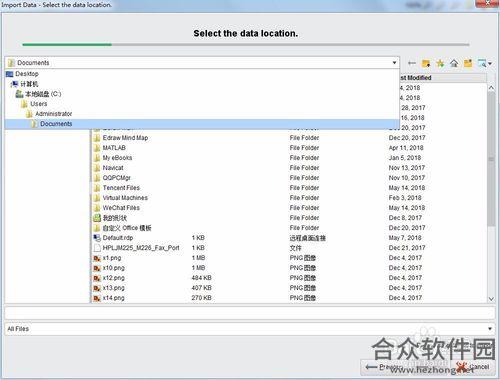Select the QQPCMgr folder name
This screenshot has height=380, width=500.
[x=117, y=178]
